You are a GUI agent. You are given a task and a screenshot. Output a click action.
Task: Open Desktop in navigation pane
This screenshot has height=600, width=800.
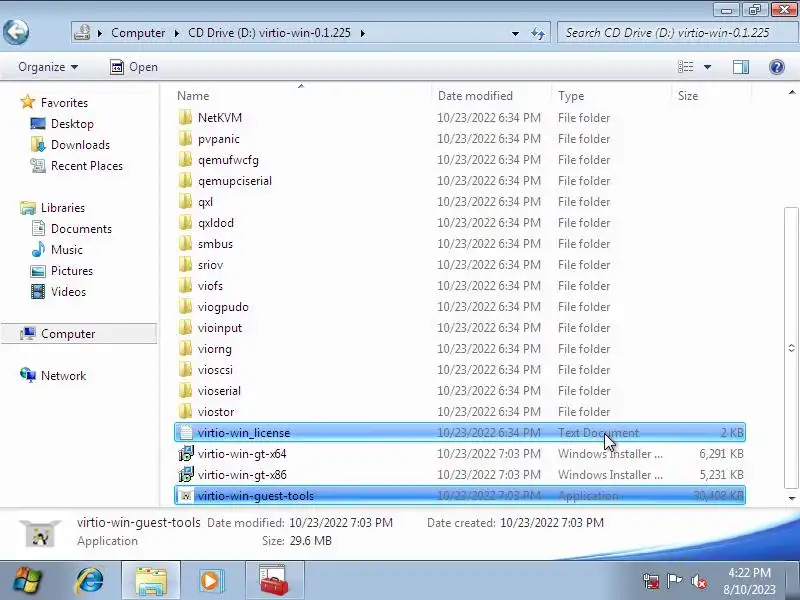point(62,123)
